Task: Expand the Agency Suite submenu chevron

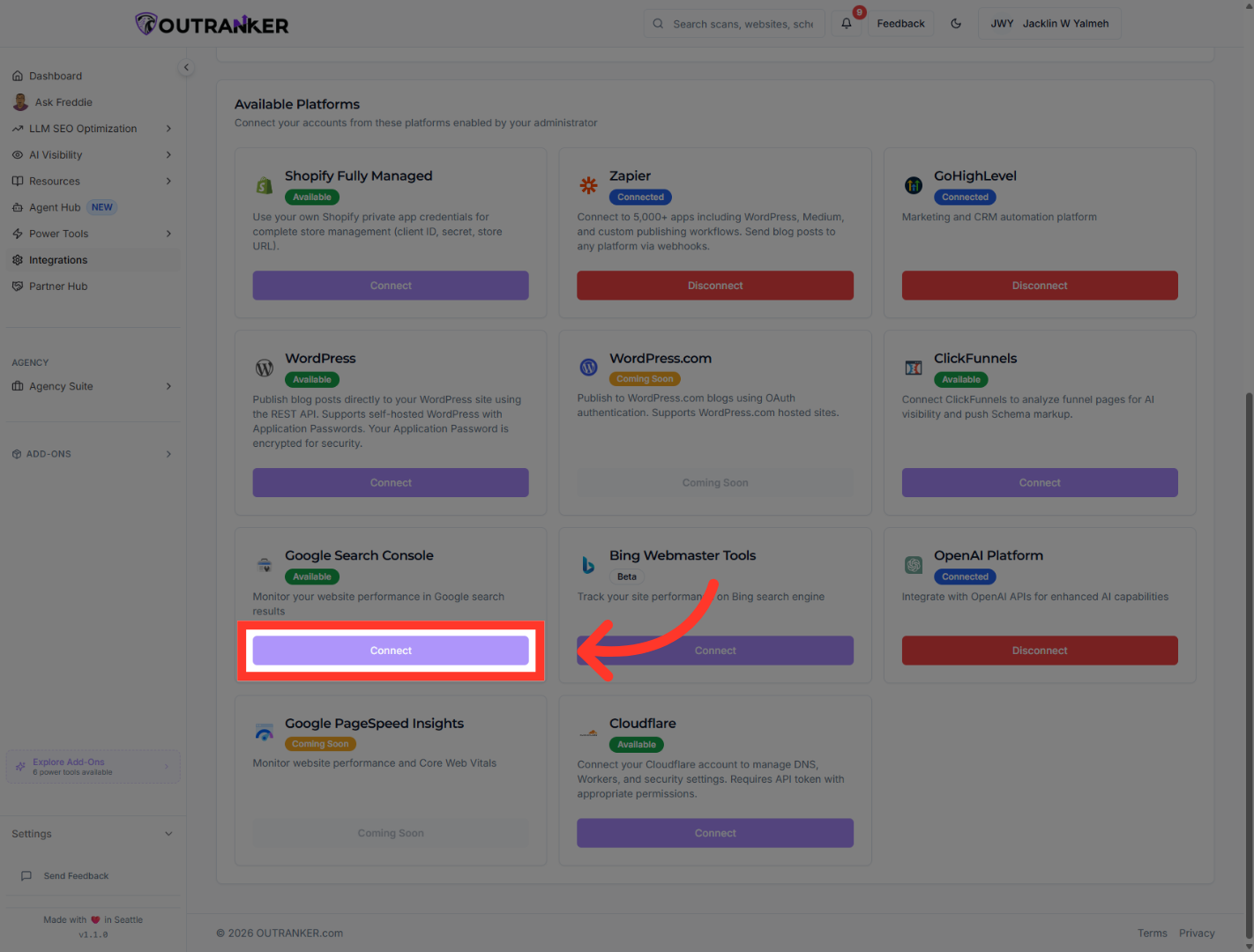Action: 168,386
